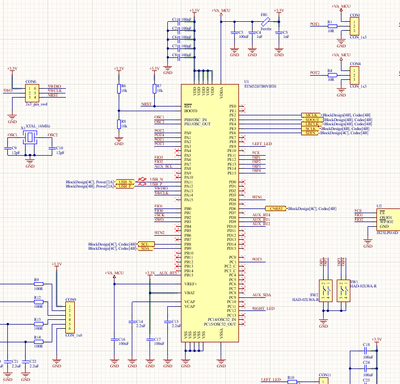Select capacitor C22 2.2uF

tap(26, 362)
